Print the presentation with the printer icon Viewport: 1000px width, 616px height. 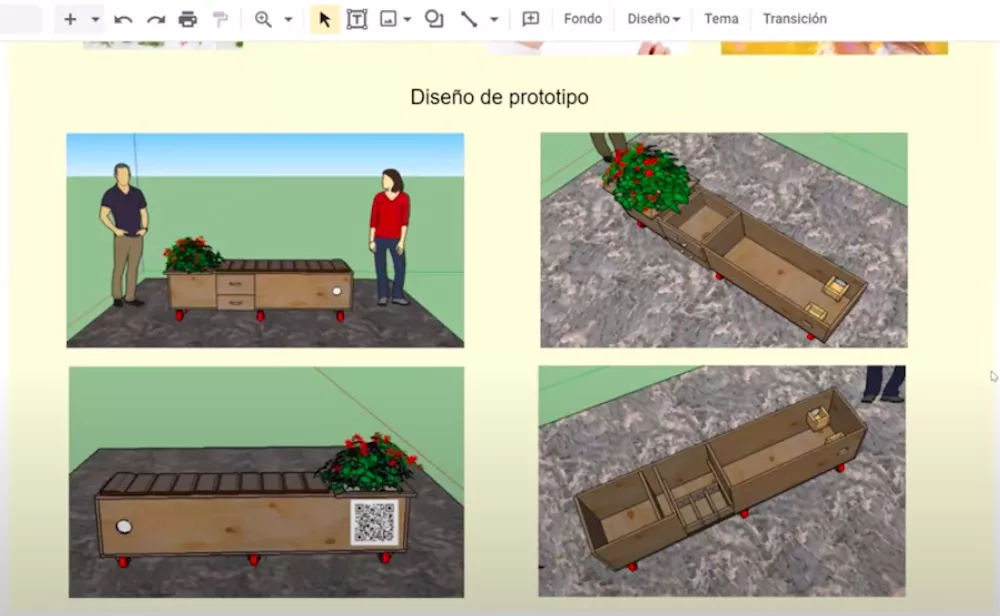pyautogui.click(x=188, y=19)
